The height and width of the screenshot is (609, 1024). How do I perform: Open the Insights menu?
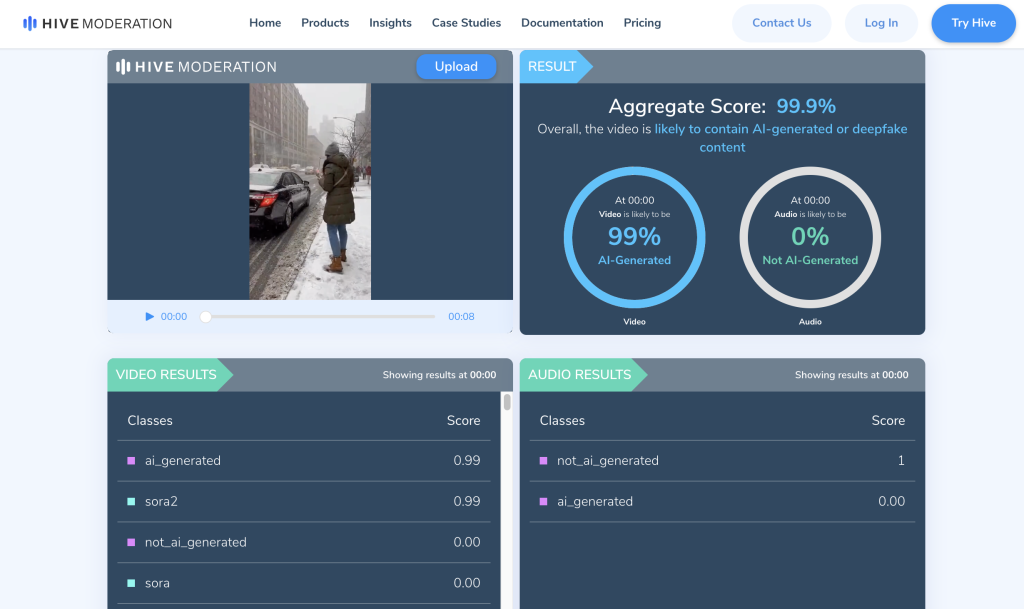point(390,23)
